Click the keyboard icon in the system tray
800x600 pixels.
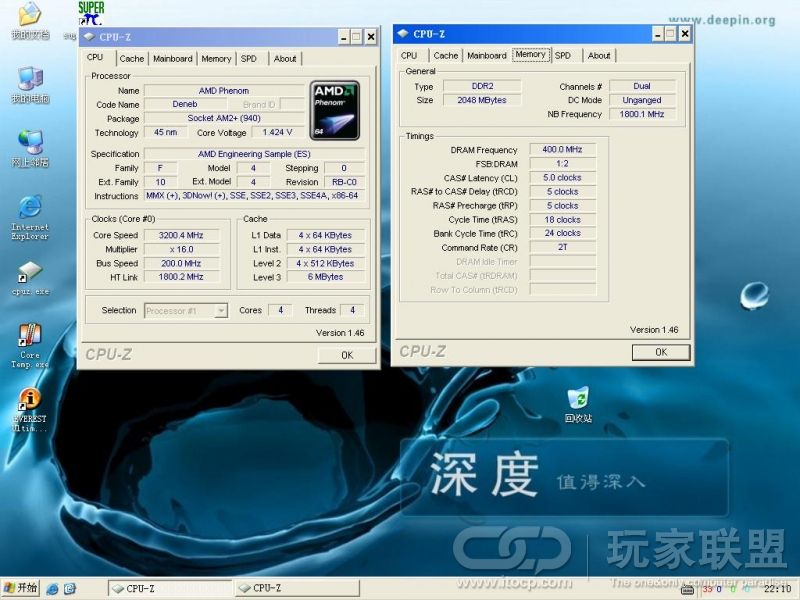pyautogui.click(x=687, y=590)
